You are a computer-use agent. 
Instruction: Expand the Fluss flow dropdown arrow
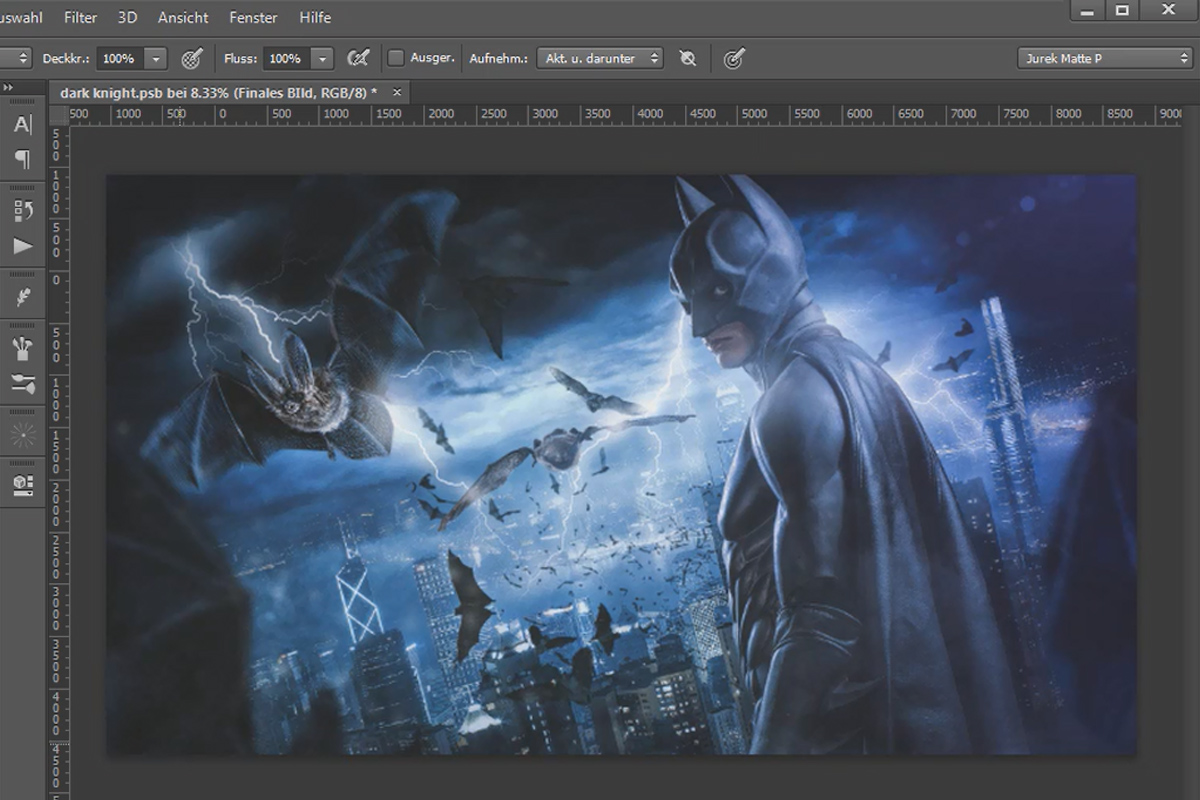coord(322,58)
